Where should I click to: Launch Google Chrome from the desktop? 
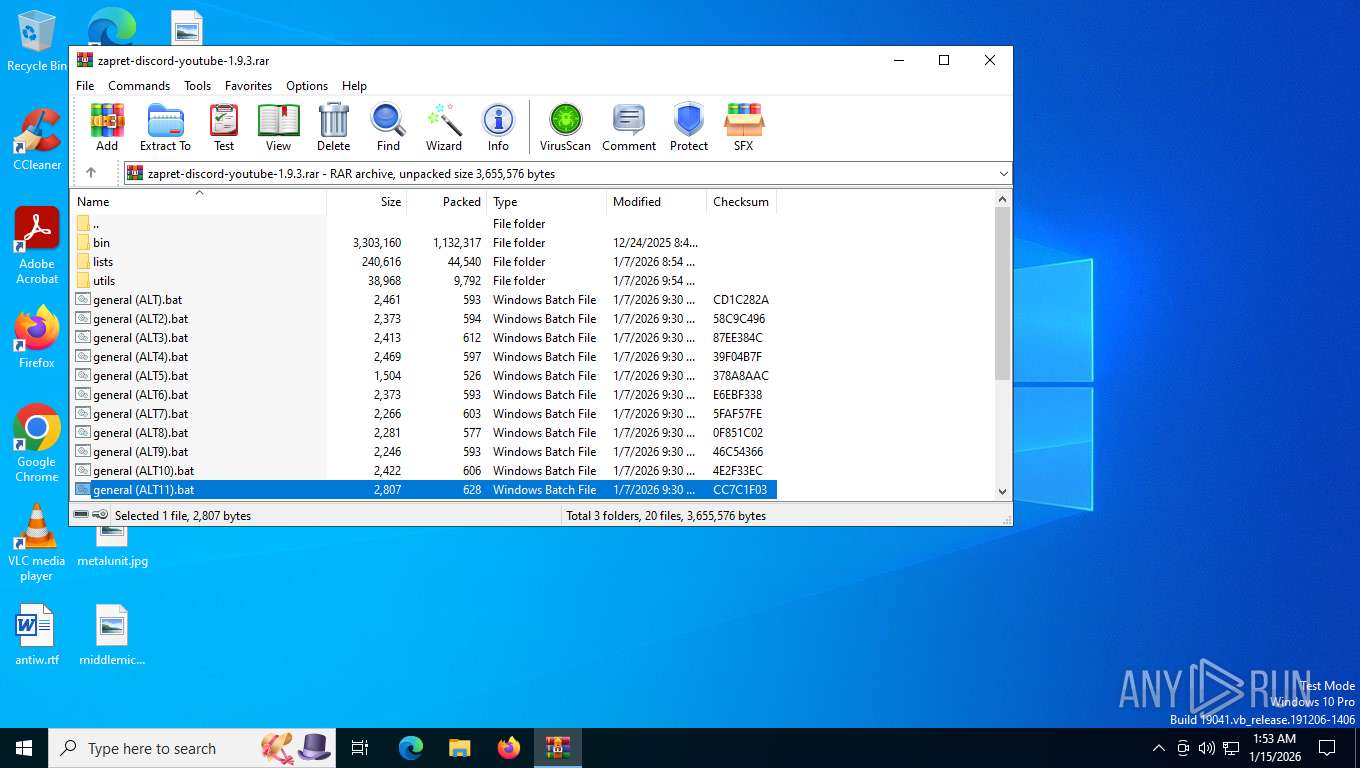(37, 444)
